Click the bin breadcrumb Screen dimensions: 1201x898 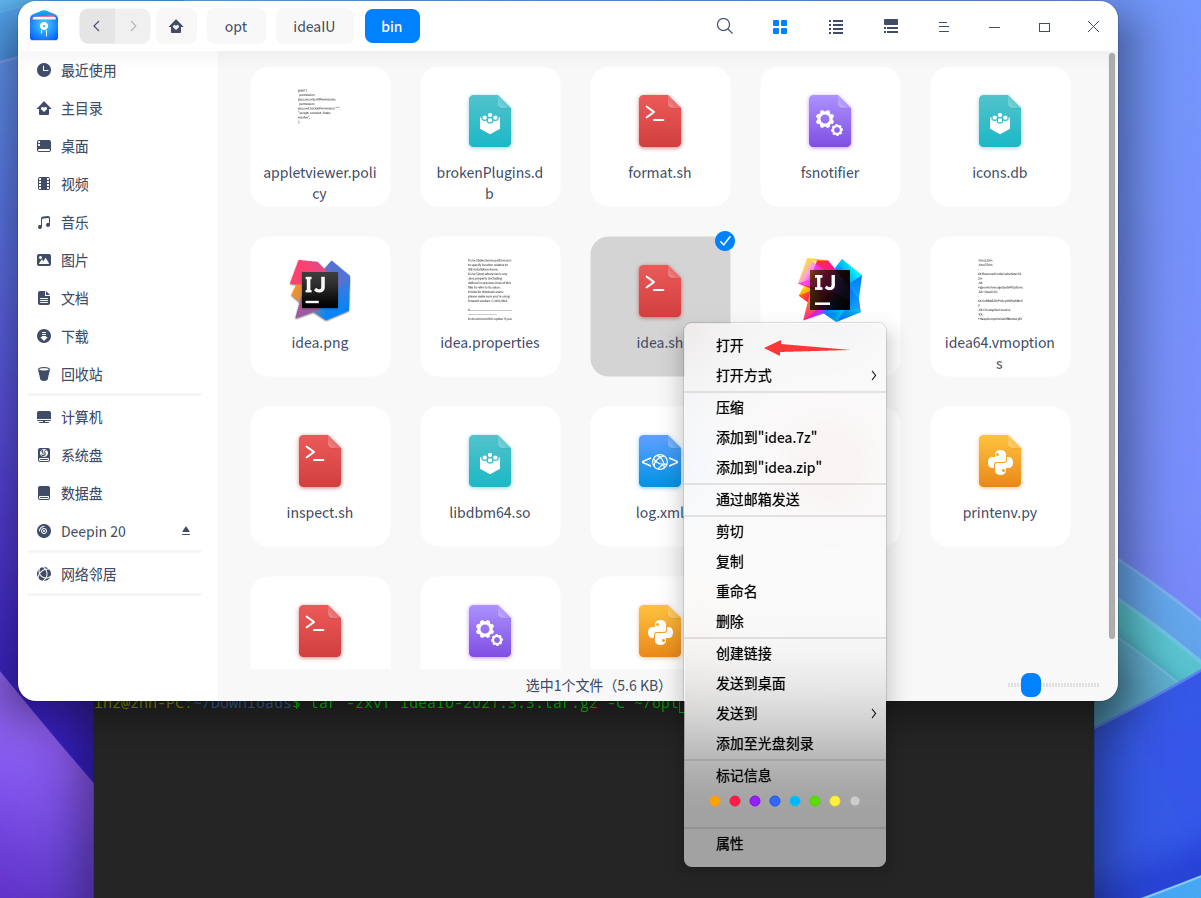392,26
